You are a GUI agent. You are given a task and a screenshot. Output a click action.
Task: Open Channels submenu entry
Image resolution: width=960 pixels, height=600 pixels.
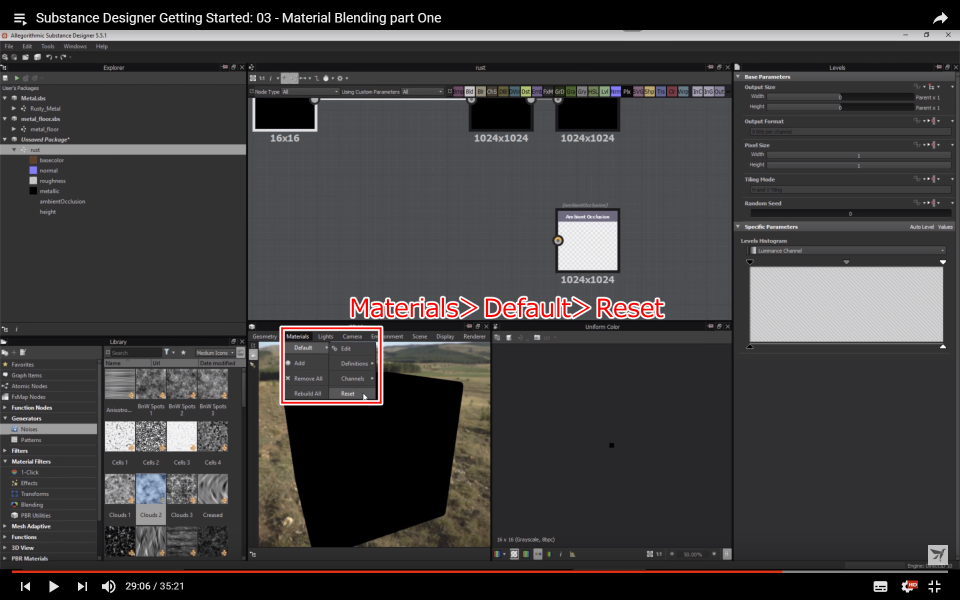[x=353, y=378]
